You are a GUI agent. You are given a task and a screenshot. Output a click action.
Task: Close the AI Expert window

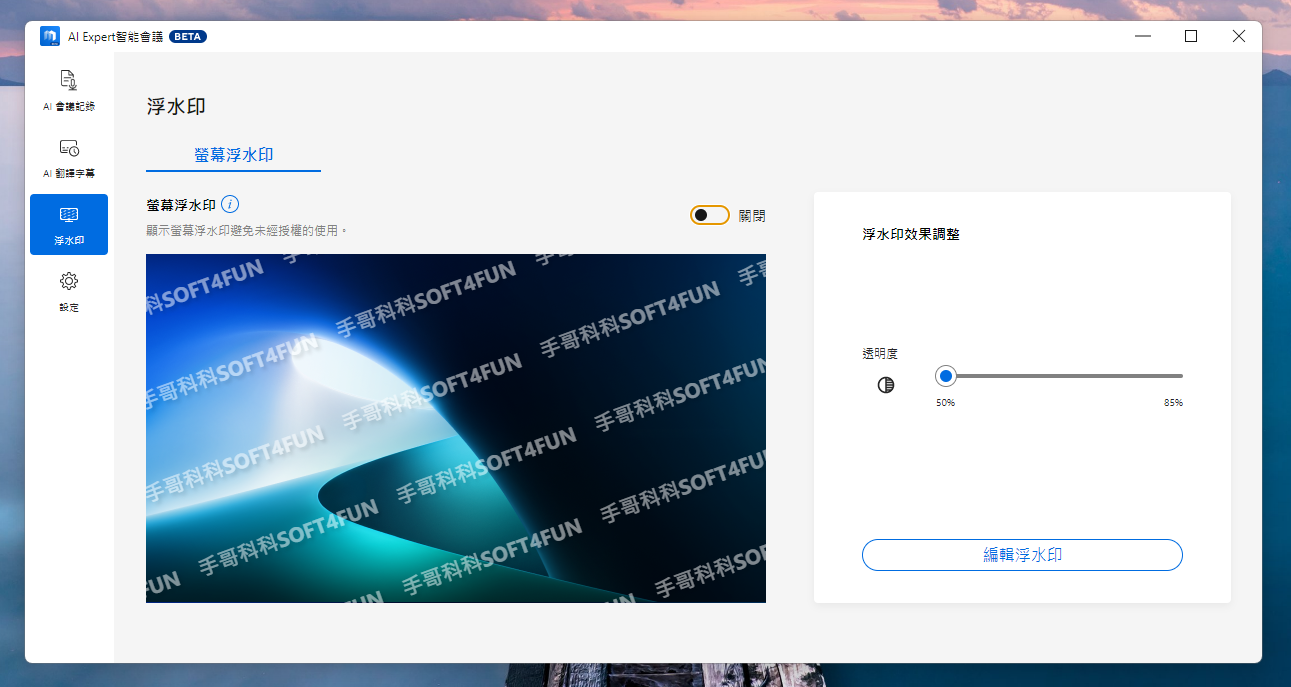(1238, 36)
